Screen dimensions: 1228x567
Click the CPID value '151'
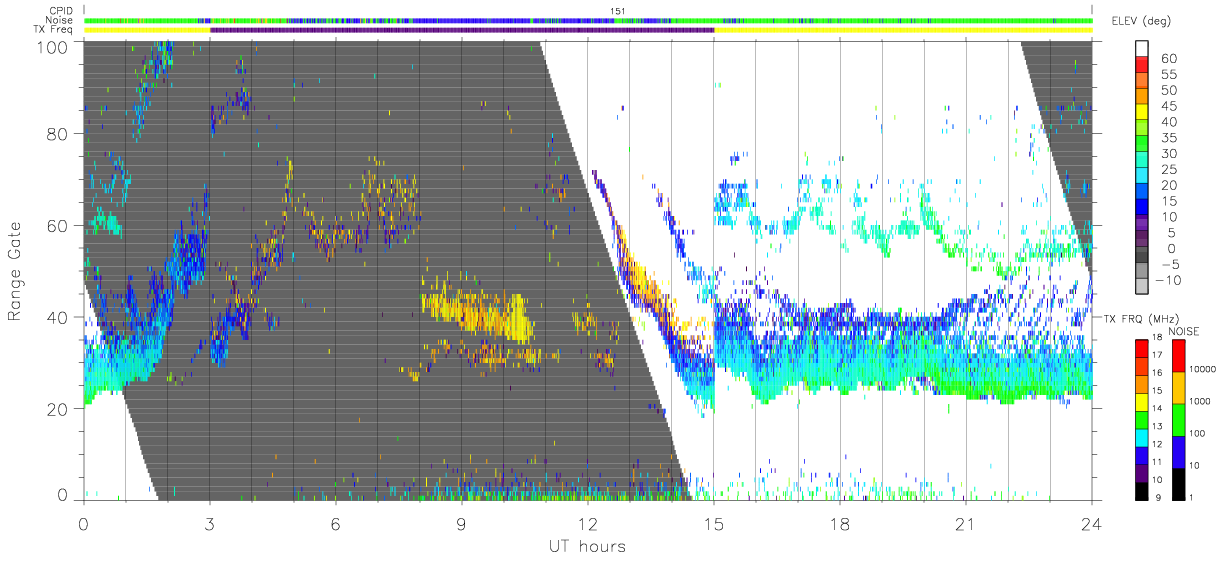pos(618,11)
